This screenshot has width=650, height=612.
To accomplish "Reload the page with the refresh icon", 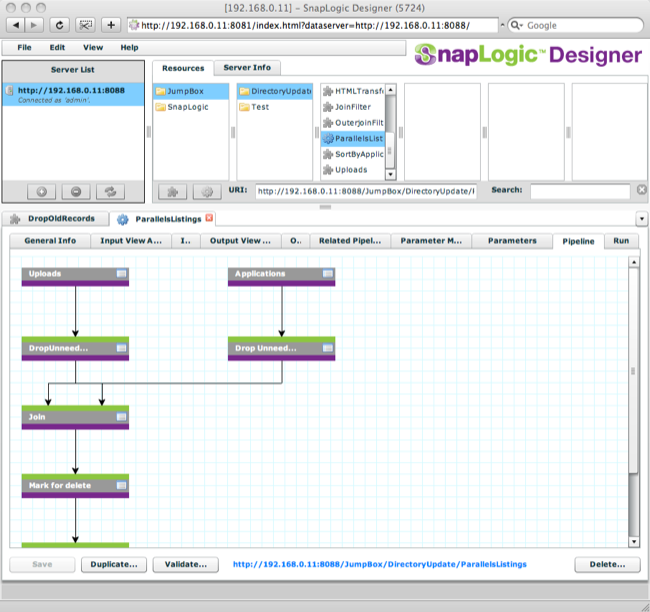I will tap(60, 25).
